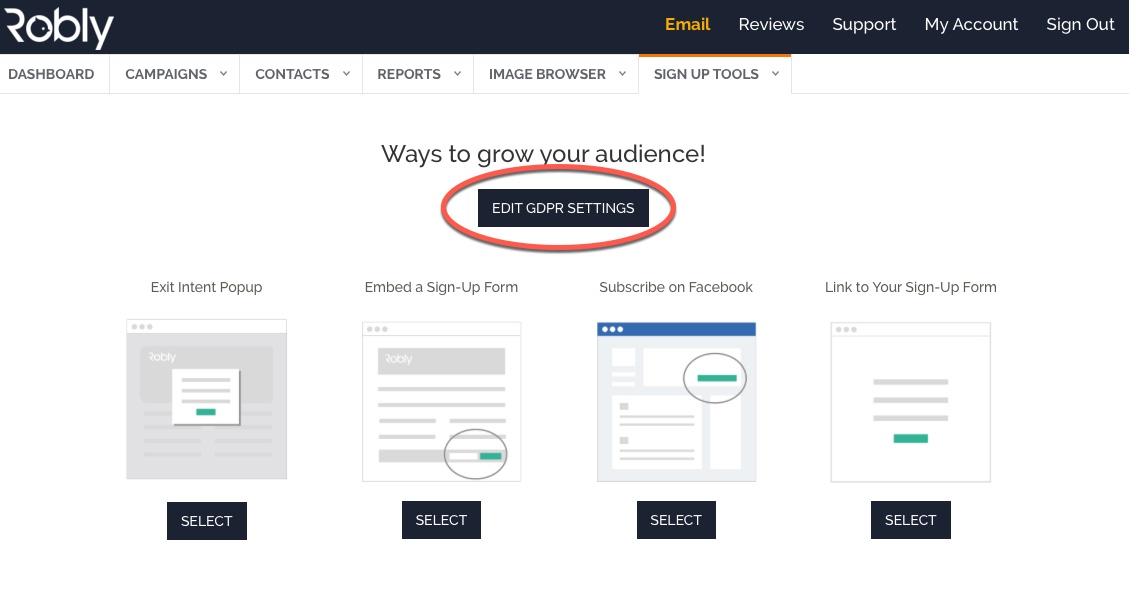
Task: Click Sign Out link
Action: pos(1080,24)
